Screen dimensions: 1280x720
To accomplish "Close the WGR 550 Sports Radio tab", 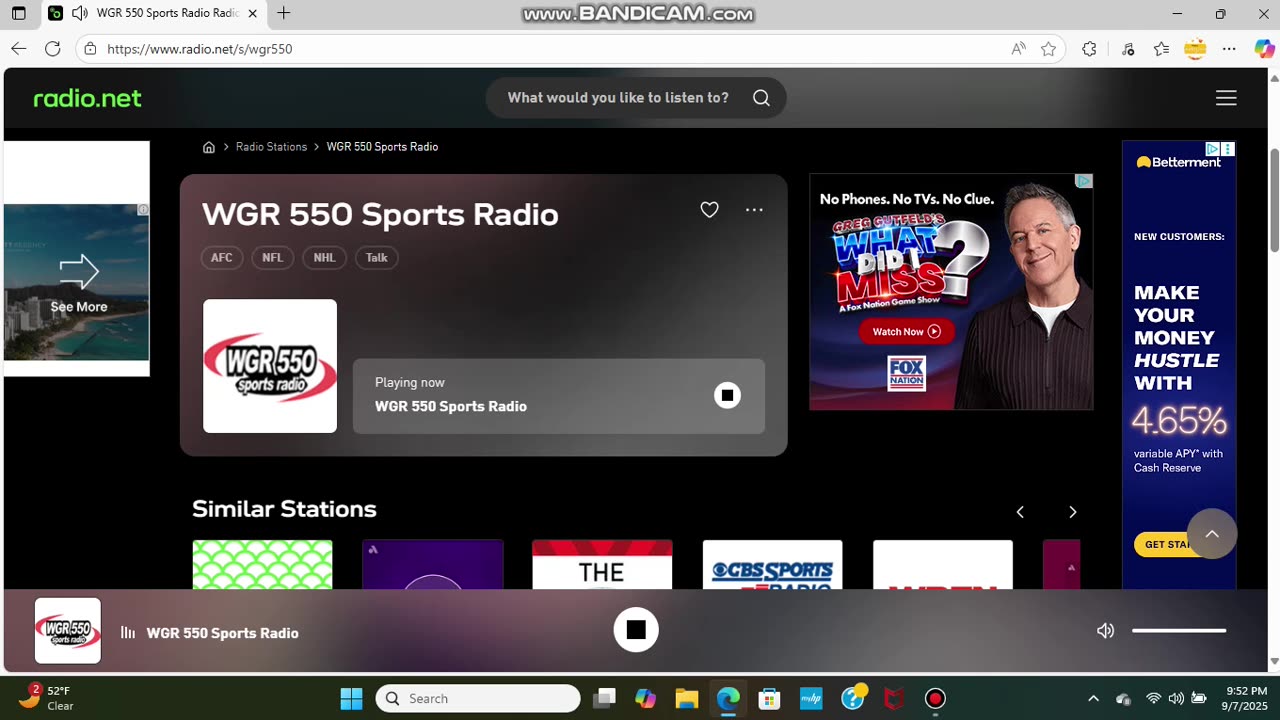I will tap(252, 13).
